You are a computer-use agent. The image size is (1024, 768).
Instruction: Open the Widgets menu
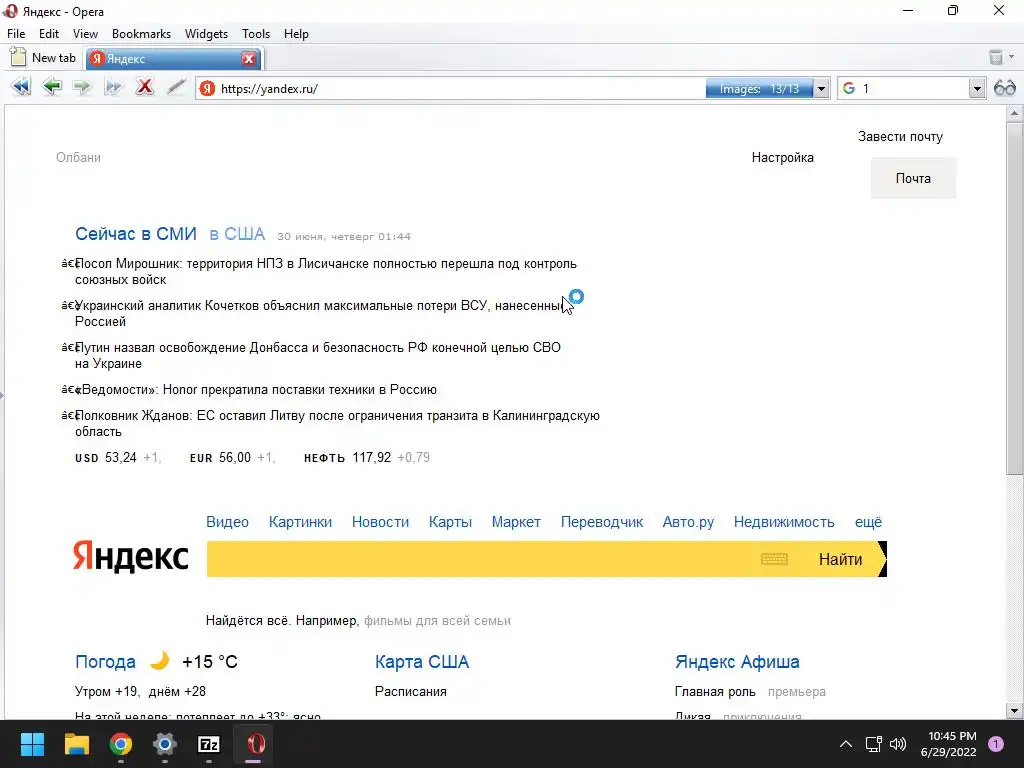[206, 34]
